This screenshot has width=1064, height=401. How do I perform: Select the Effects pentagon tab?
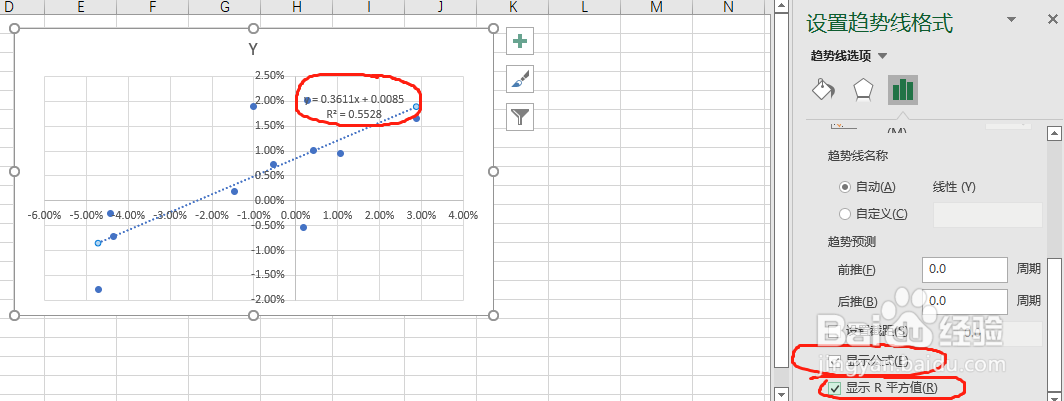(x=862, y=89)
